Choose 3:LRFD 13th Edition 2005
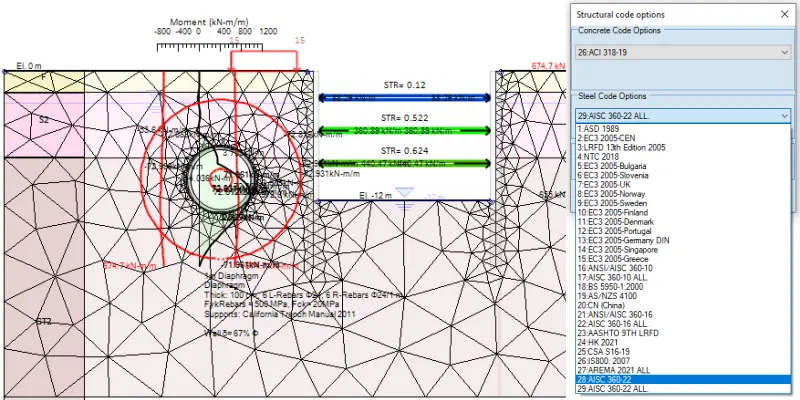This screenshot has width=800, height=400. point(683,147)
